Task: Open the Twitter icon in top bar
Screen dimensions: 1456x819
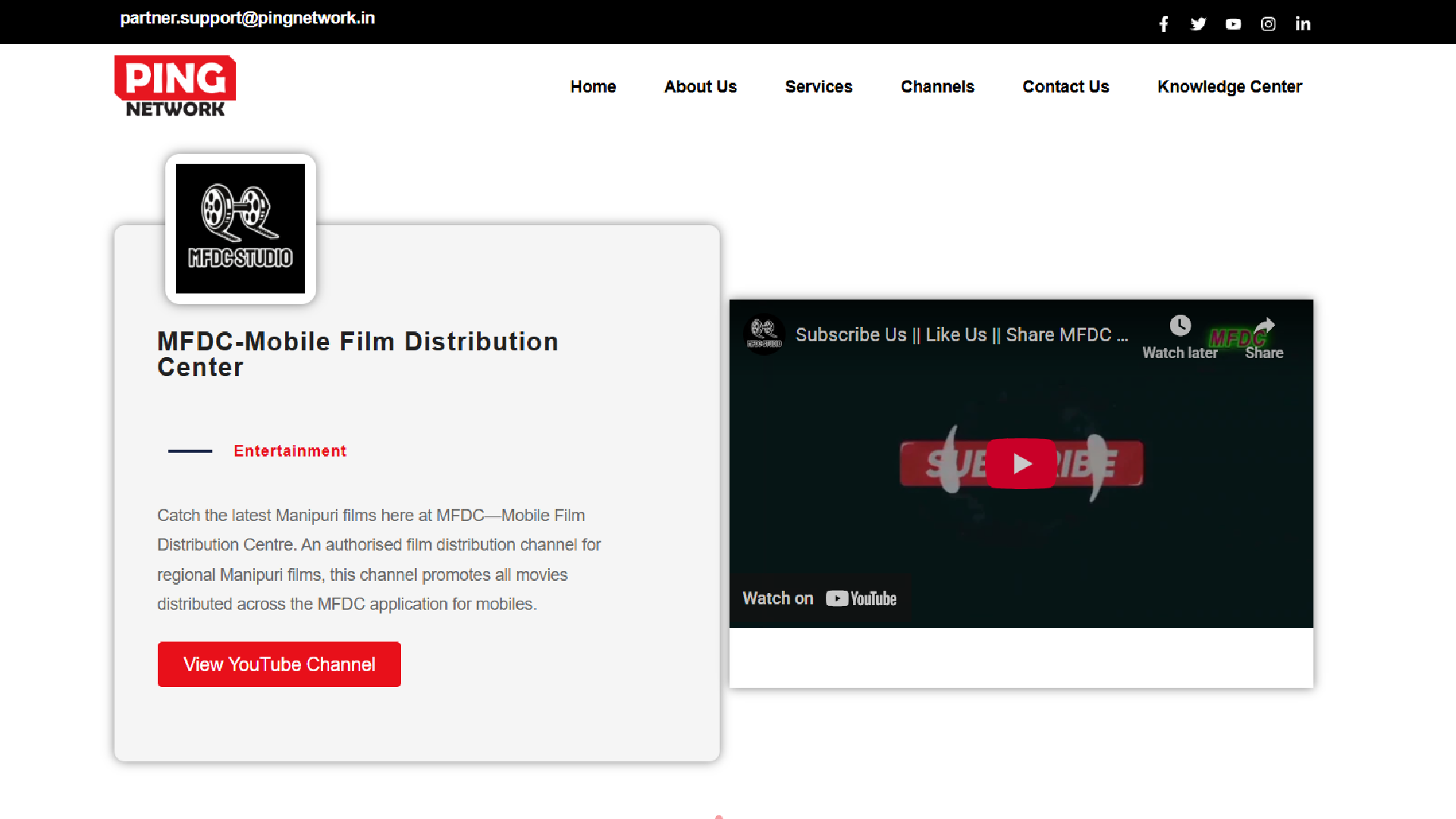Action: coord(1198,24)
